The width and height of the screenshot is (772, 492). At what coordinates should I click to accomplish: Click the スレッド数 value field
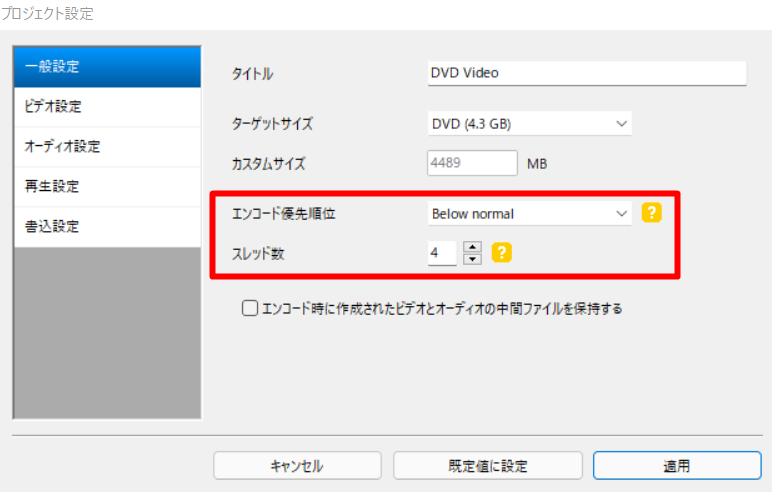442,253
